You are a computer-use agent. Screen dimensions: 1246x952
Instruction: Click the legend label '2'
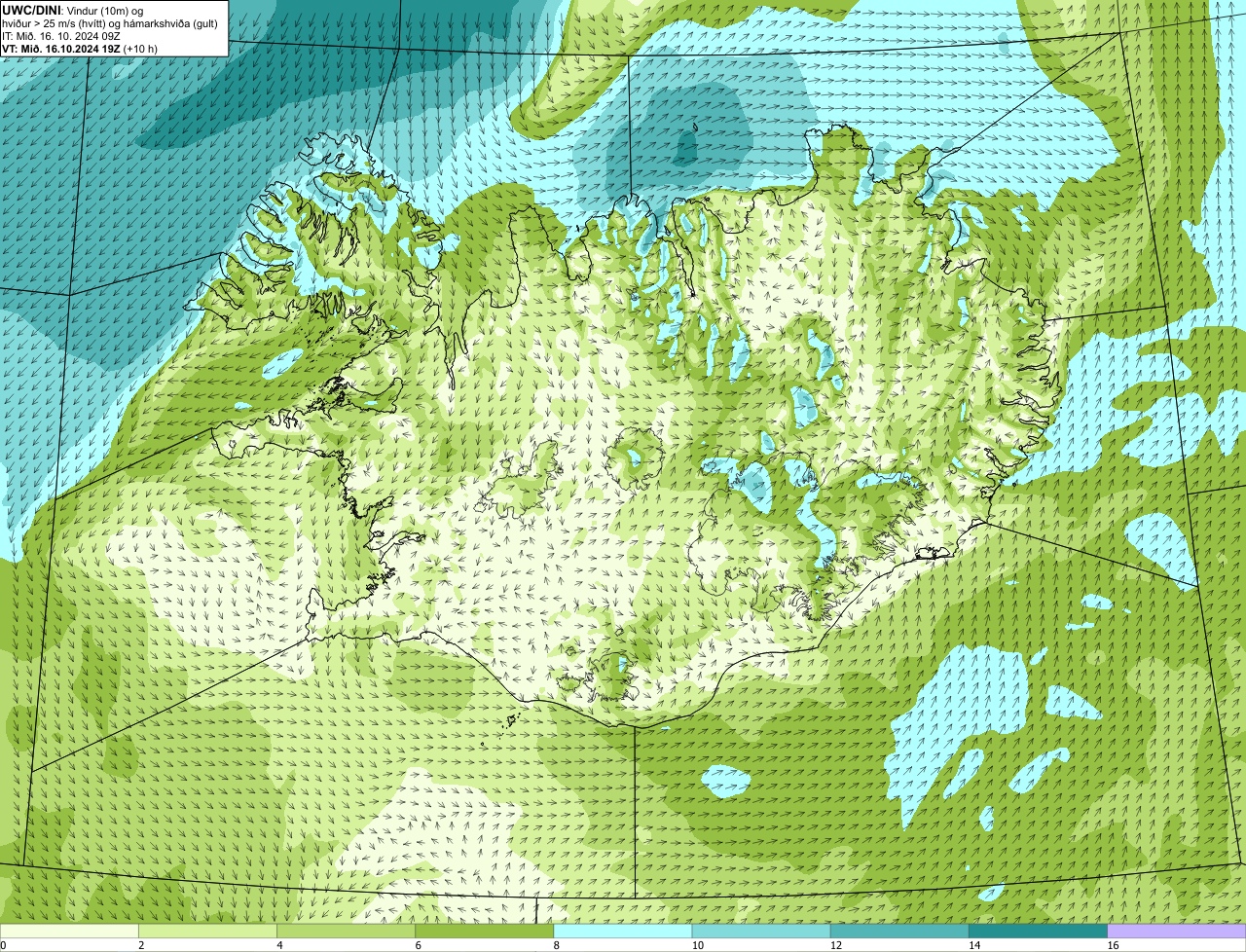(141, 945)
